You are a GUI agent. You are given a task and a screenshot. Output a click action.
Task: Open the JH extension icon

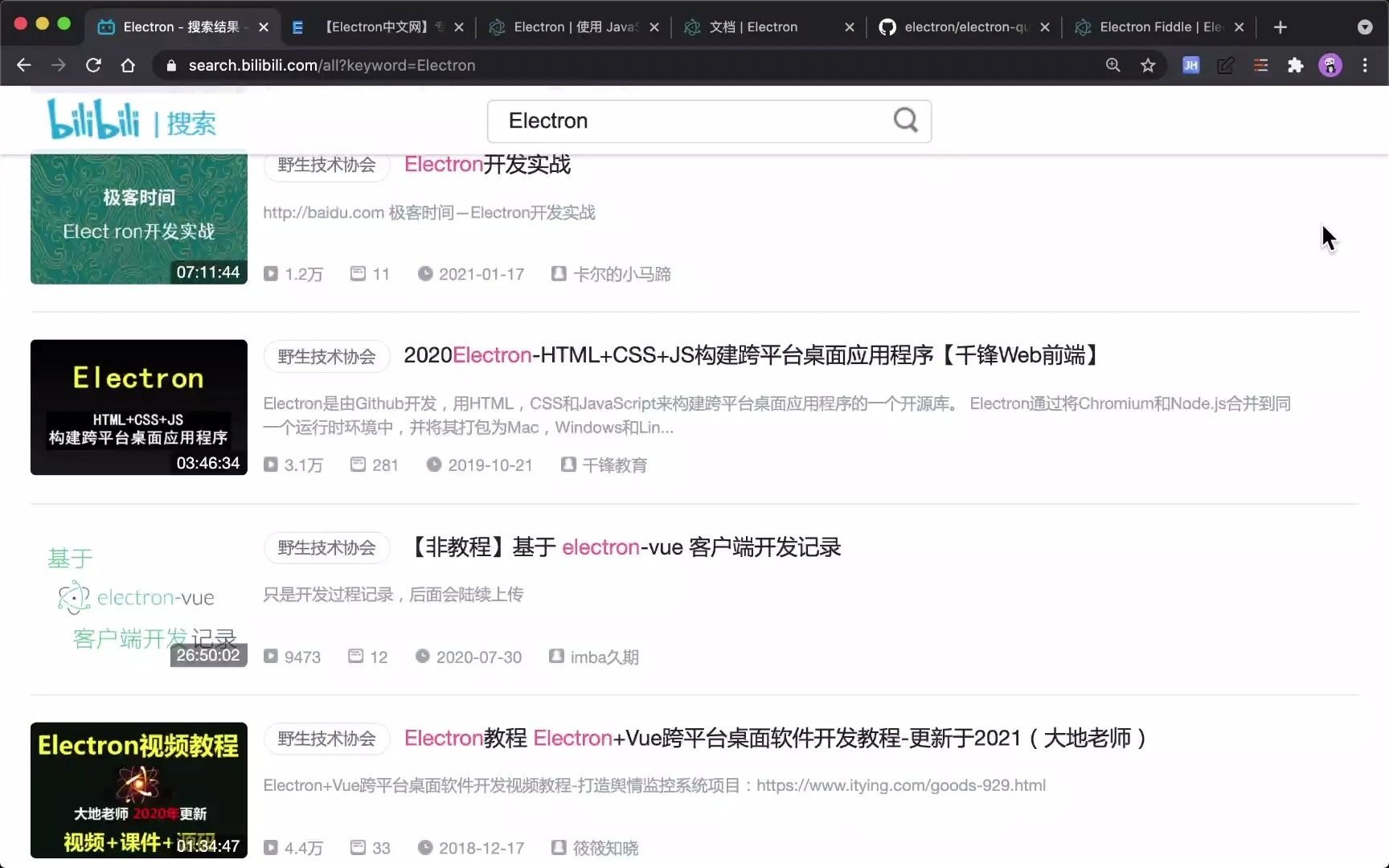tap(1190, 65)
